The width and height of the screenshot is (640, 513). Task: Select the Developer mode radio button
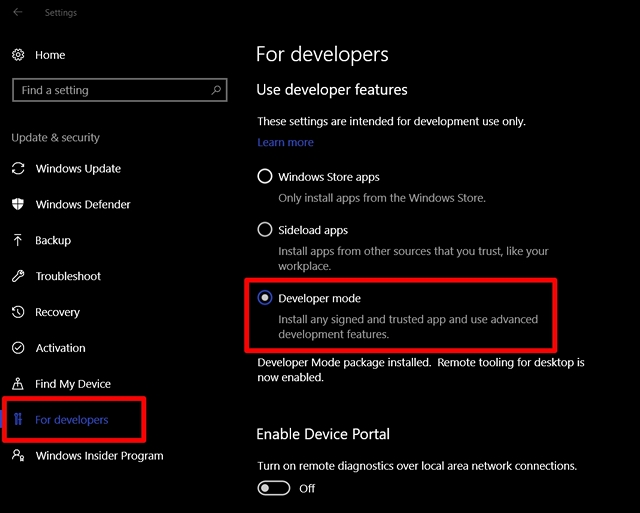click(x=265, y=298)
